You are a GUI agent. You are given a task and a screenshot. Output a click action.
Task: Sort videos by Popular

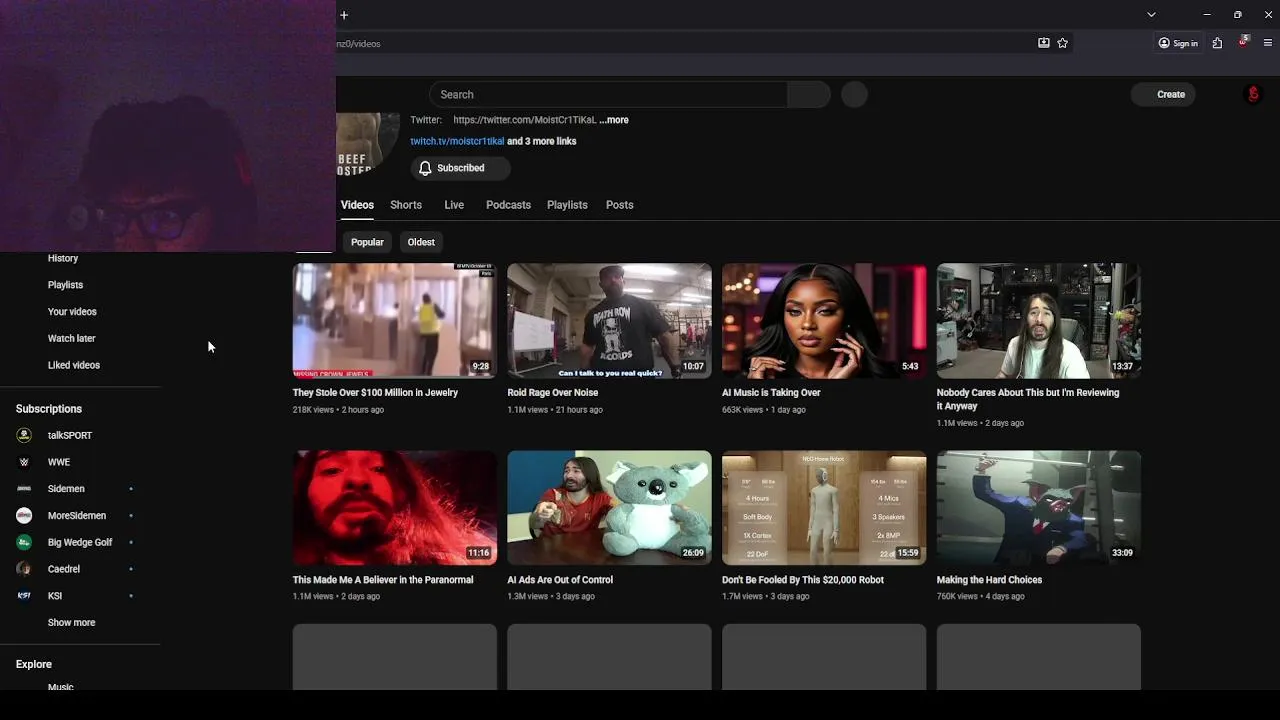(367, 242)
